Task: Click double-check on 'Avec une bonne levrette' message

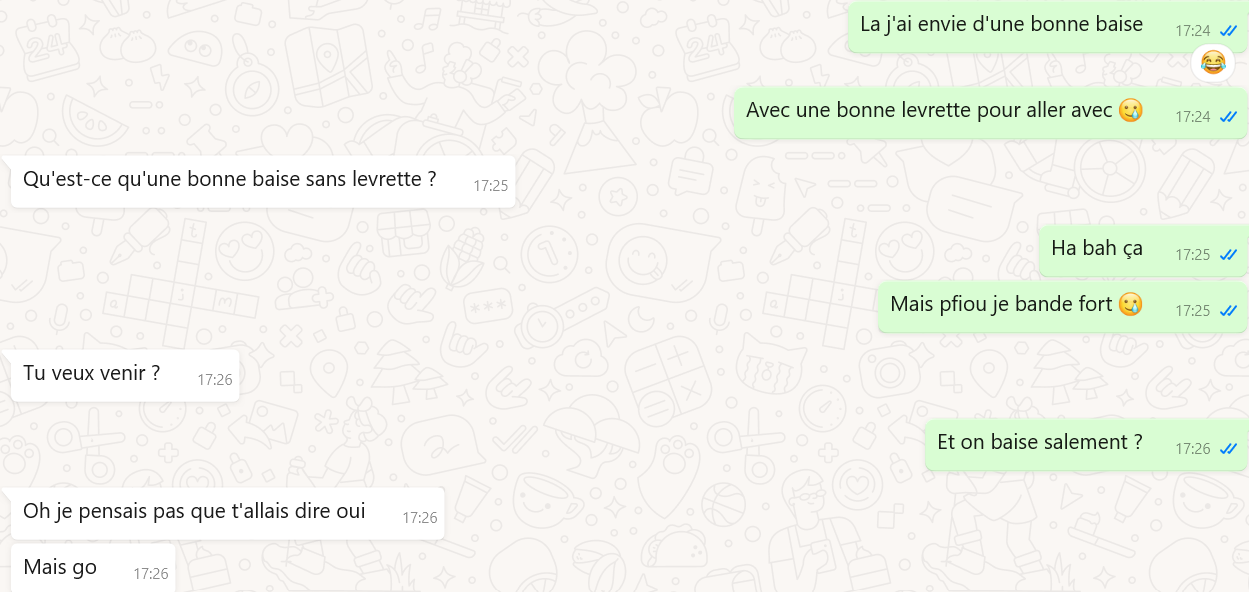Action: pos(1228,117)
